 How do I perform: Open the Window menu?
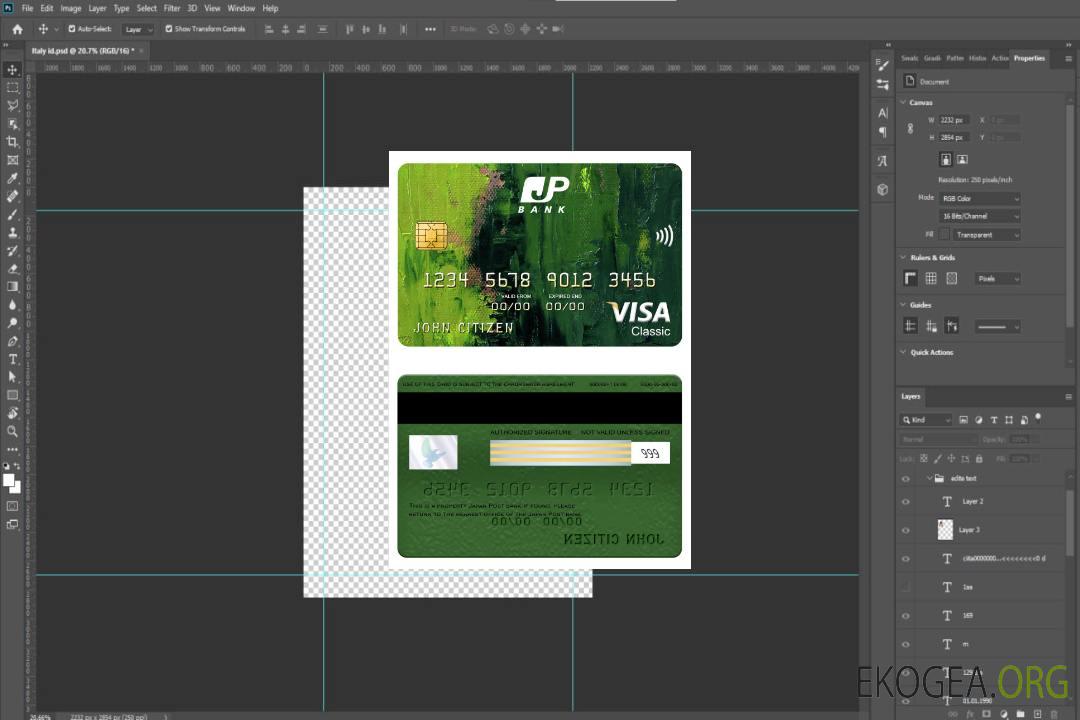[241, 8]
